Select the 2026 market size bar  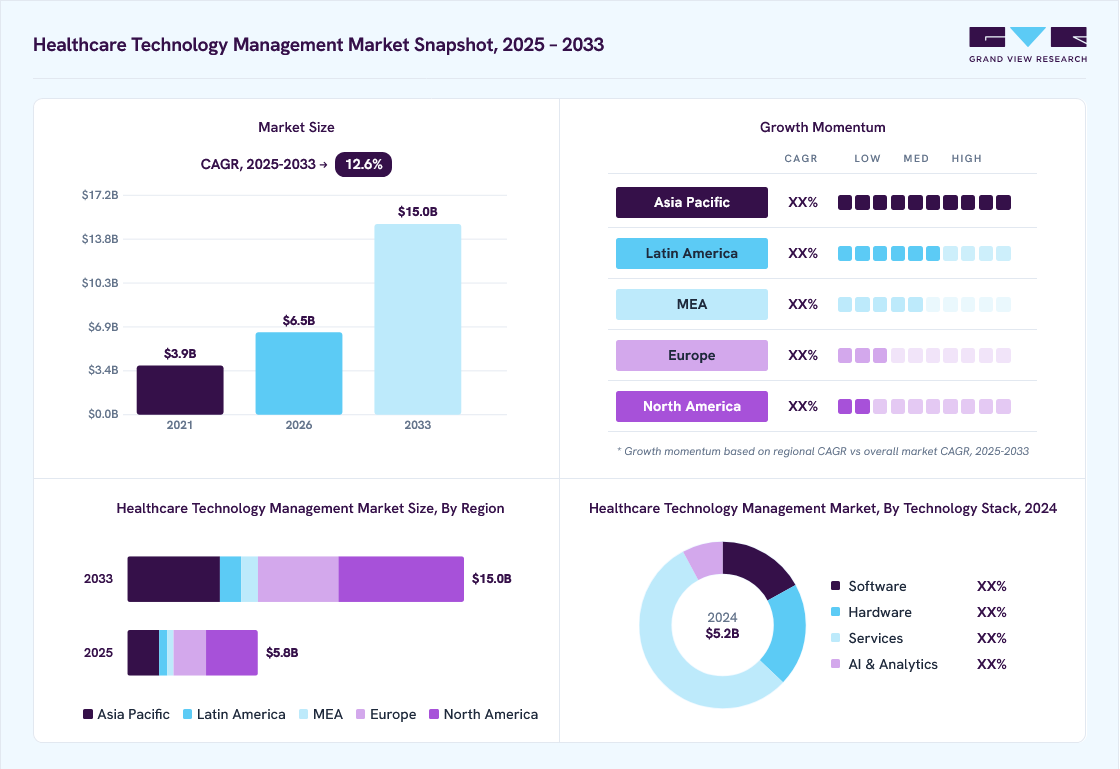point(299,373)
